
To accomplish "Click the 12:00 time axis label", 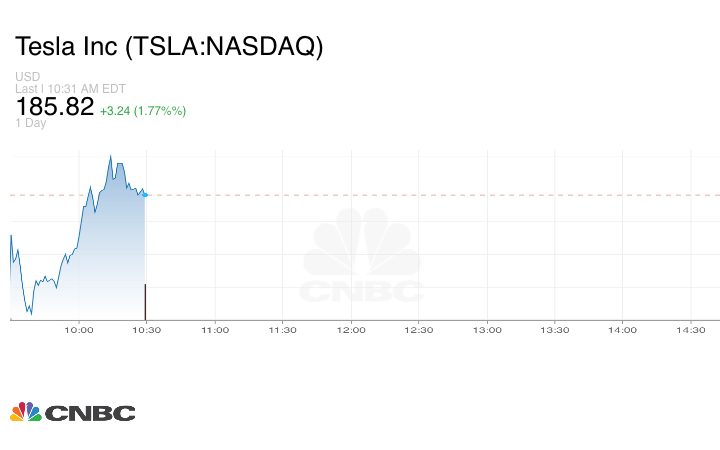I will coord(350,330).
